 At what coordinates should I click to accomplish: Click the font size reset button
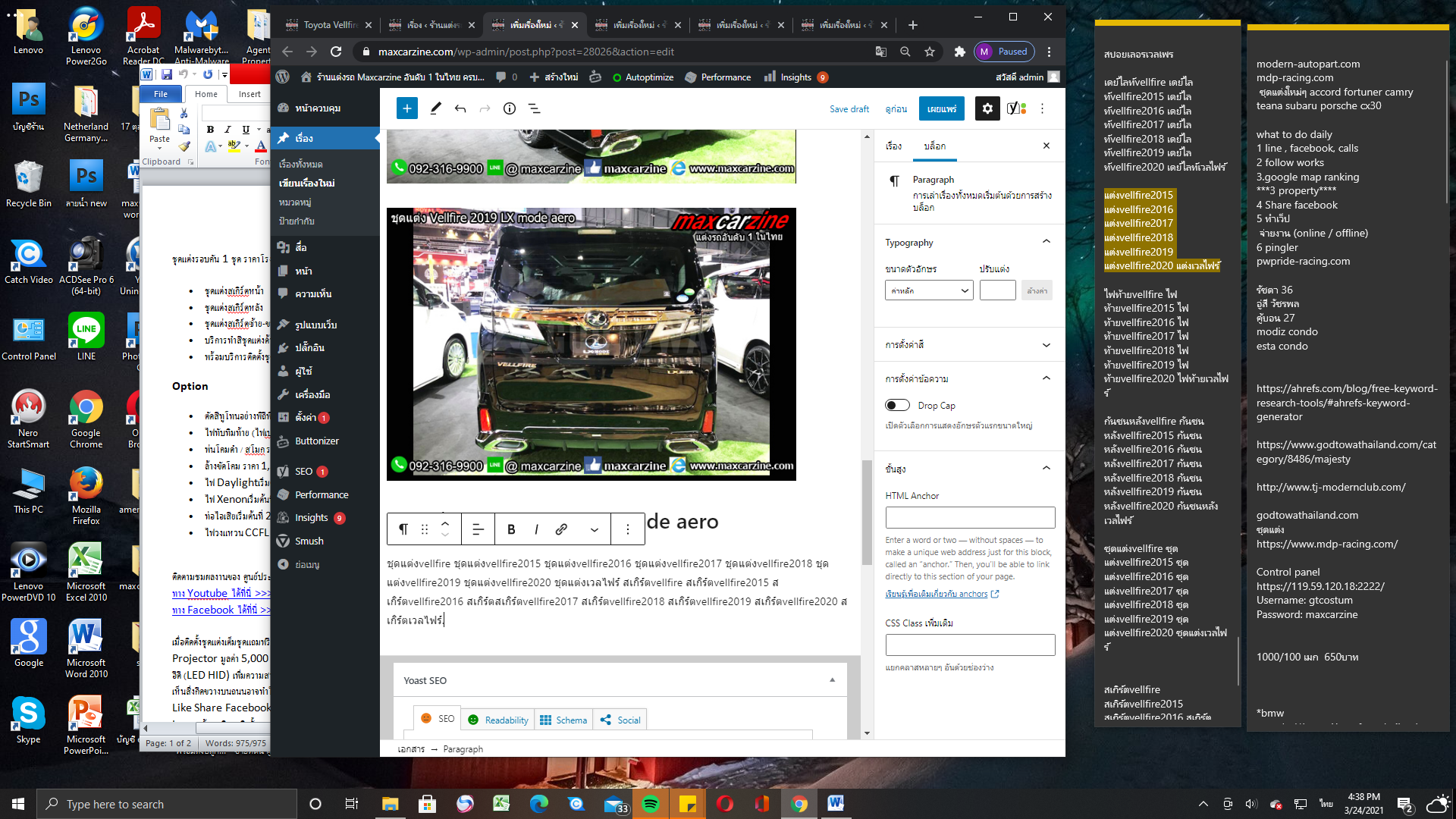[1037, 290]
